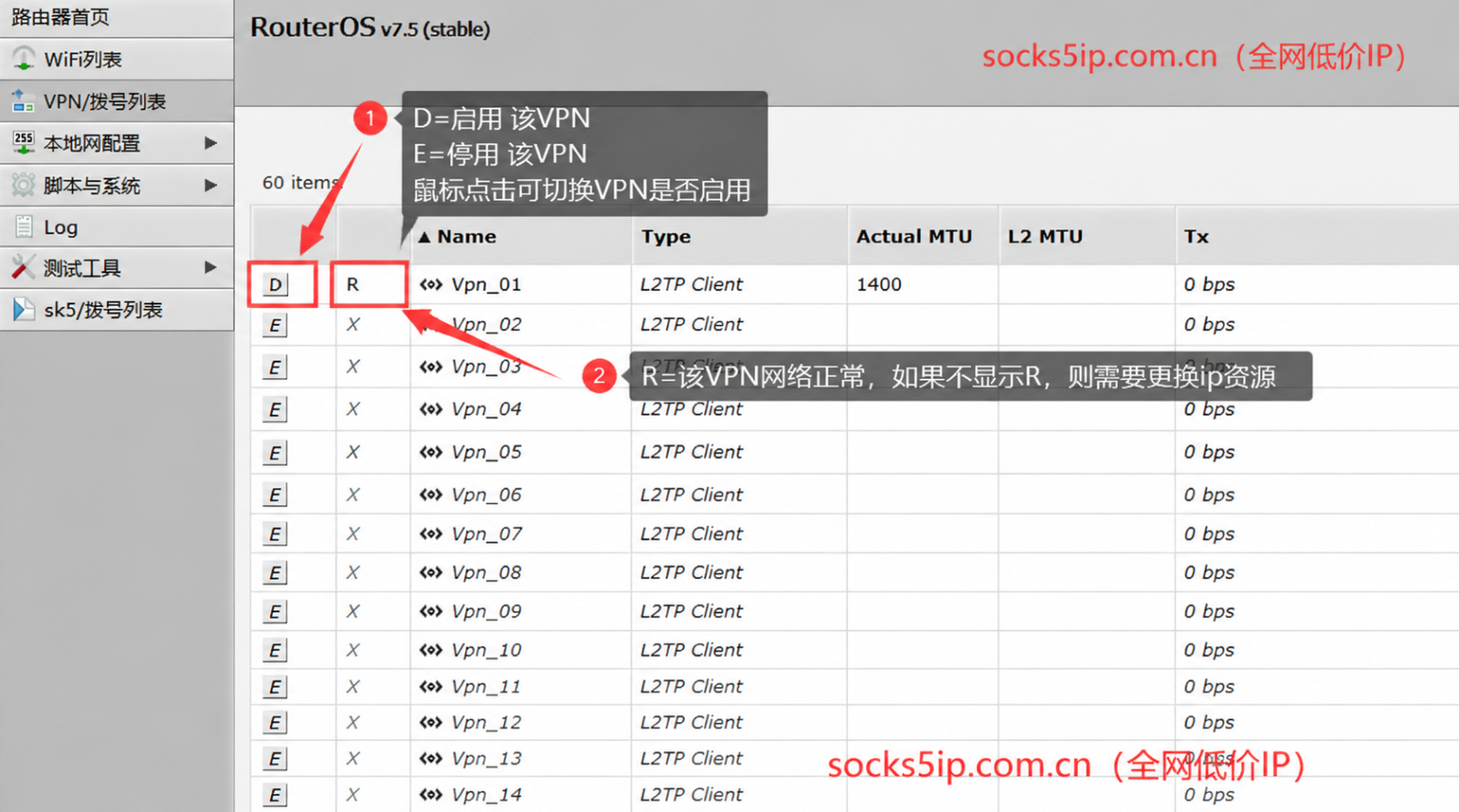Screen dimensions: 1459x812
Task: Expand 脚本与系统 submenu arrow
Action: pyautogui.click(x=211, y=185)
